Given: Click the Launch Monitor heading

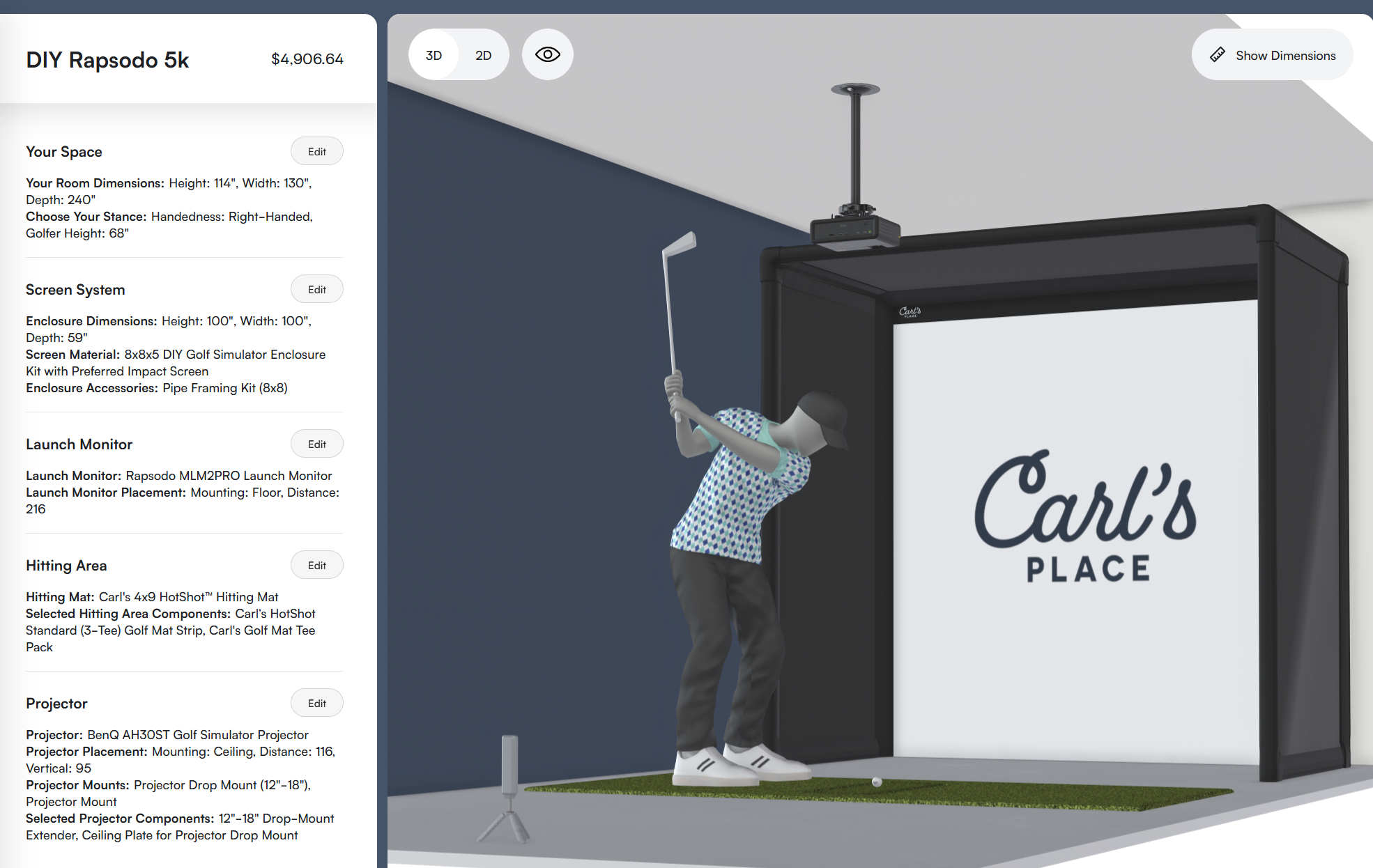Looking at the screenshot, I should [x=79, y=444].
